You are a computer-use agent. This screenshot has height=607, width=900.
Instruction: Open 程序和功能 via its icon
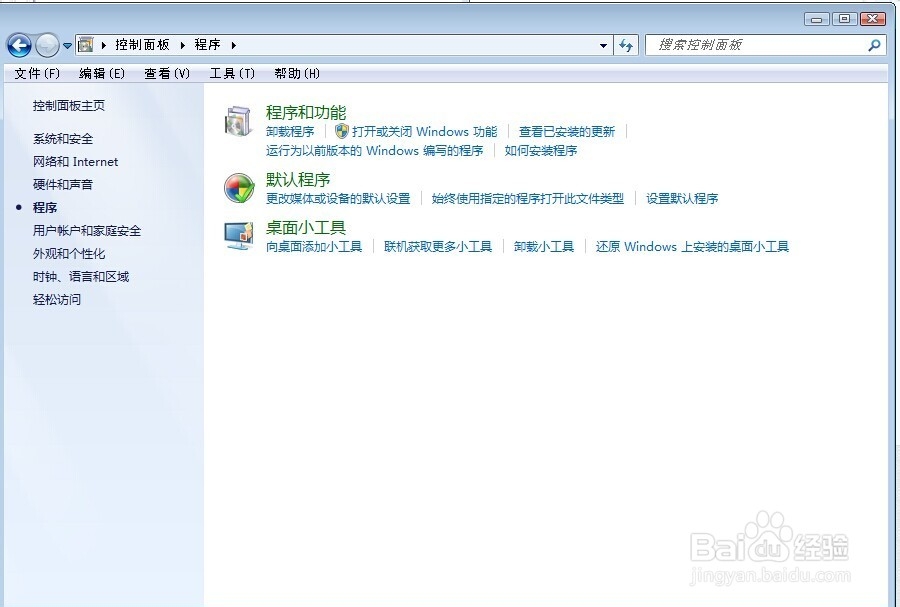pos(238,122)
